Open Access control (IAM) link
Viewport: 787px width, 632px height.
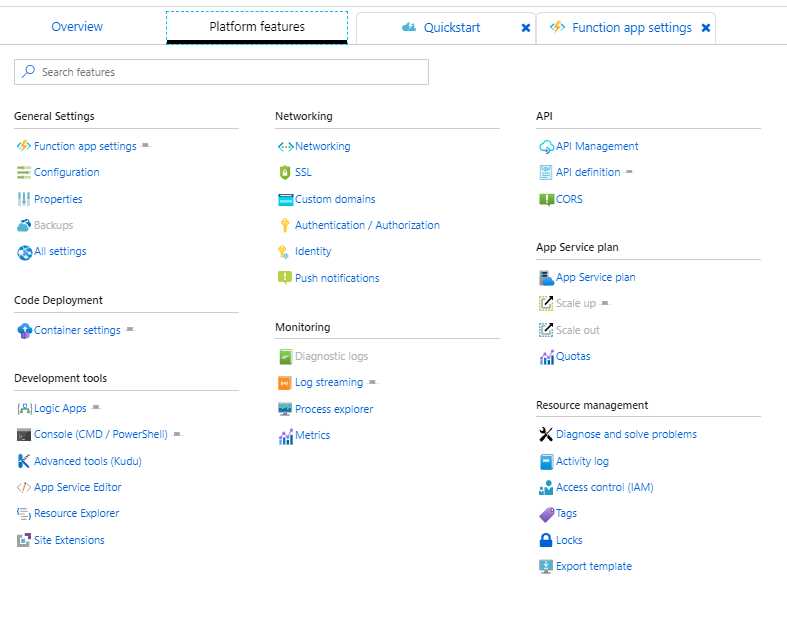(605, 487)
